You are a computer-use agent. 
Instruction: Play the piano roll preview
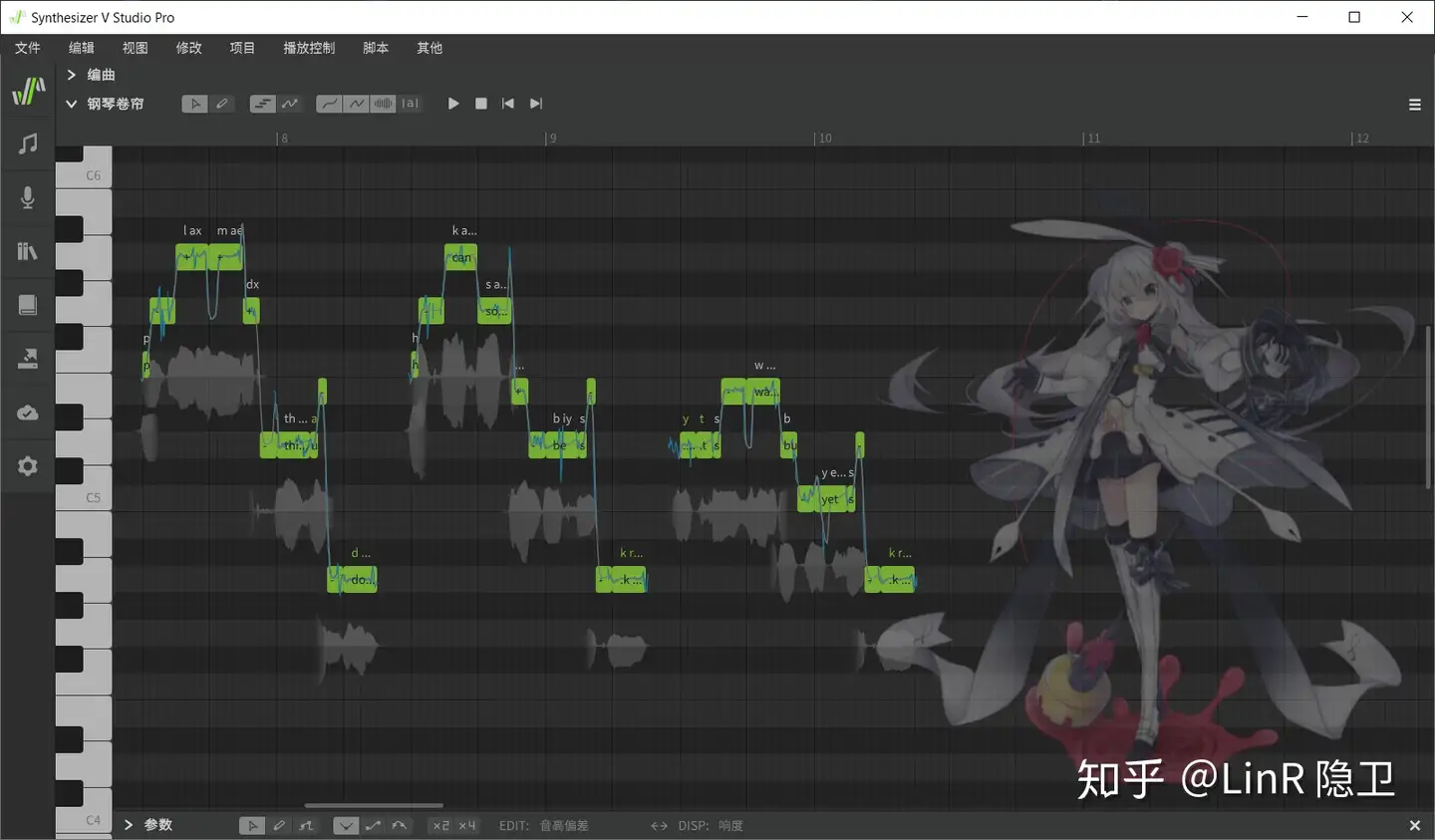(x=453, y=104)
